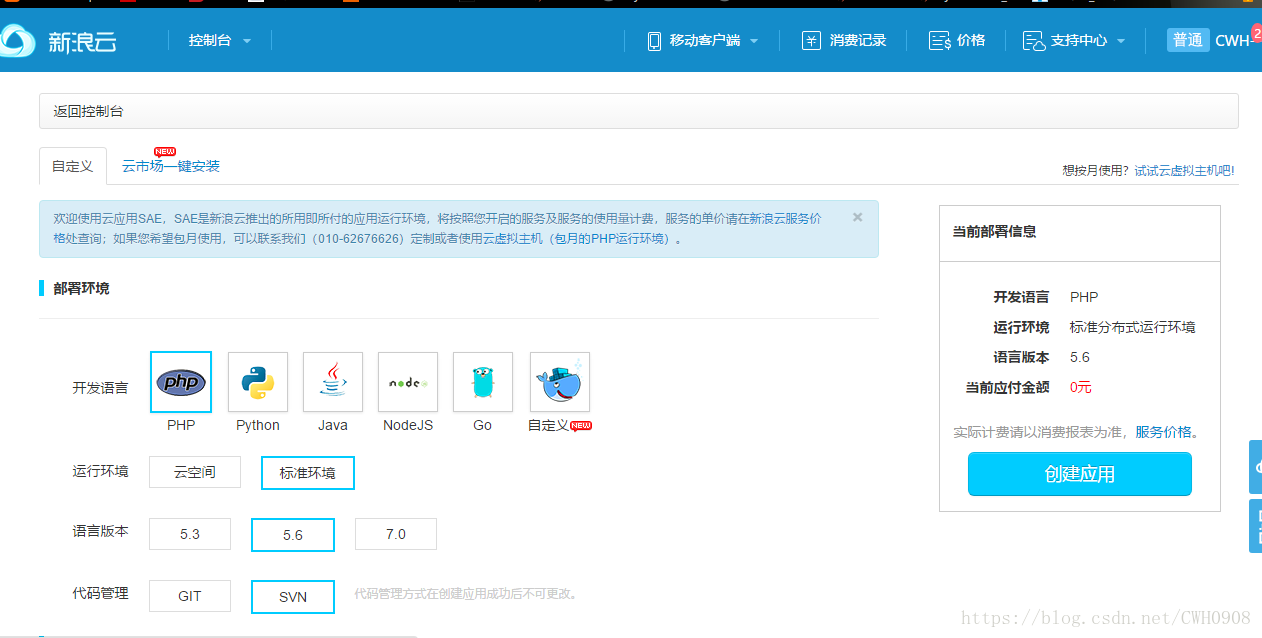Viewport: 1262px width, 638px height.
Task: Expand the 支持中心 dropdown arrow
Action: [x=1121, y=41]
